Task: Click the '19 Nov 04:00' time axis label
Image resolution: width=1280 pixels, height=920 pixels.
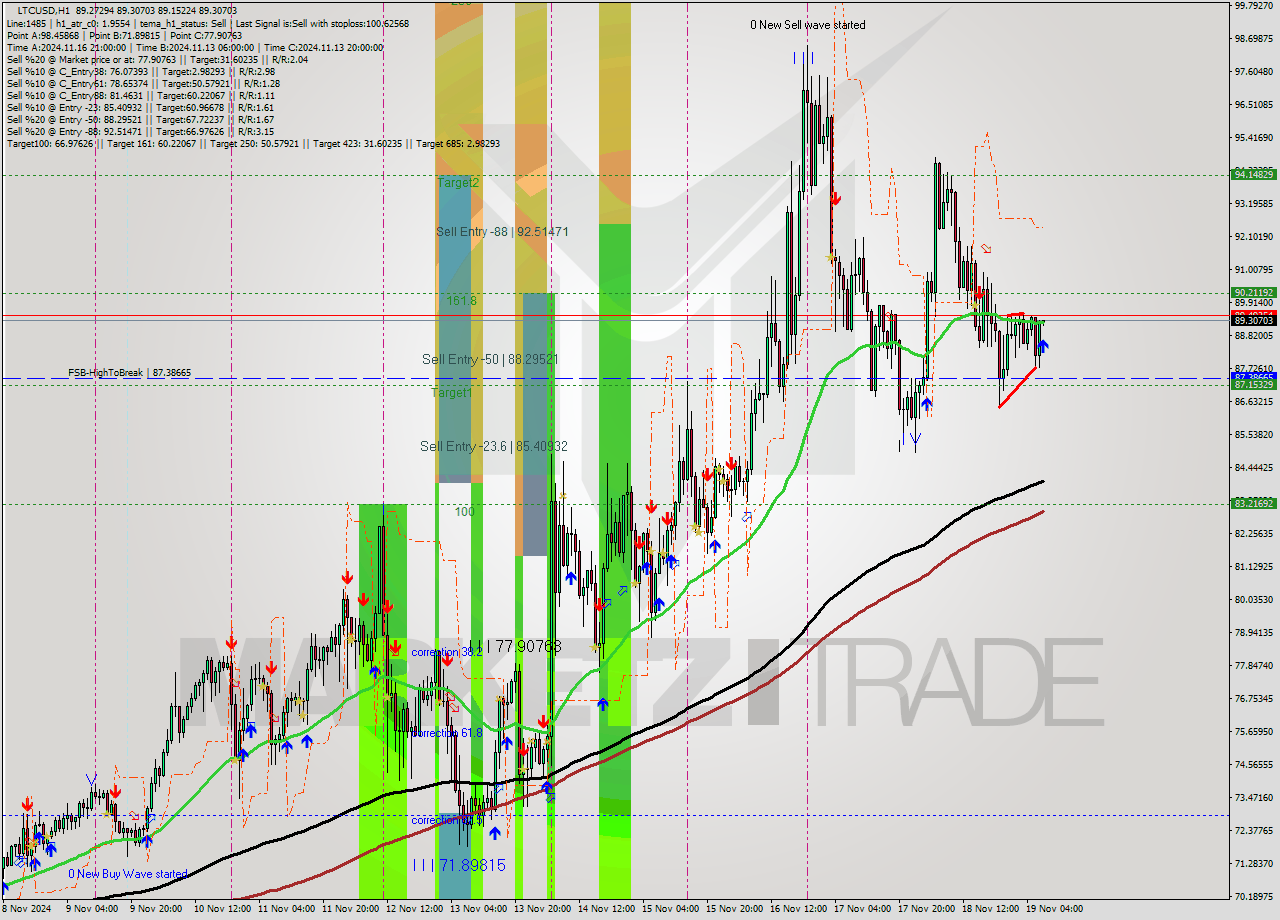Action: coord(1055,910)
